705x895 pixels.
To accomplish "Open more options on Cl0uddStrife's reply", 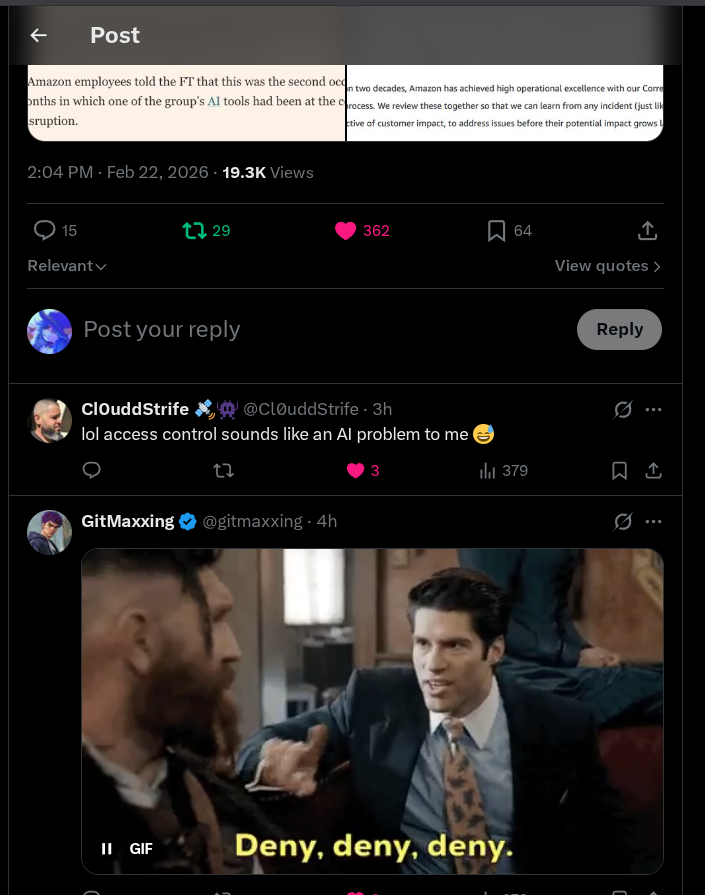I will click(x=653, y=410).
